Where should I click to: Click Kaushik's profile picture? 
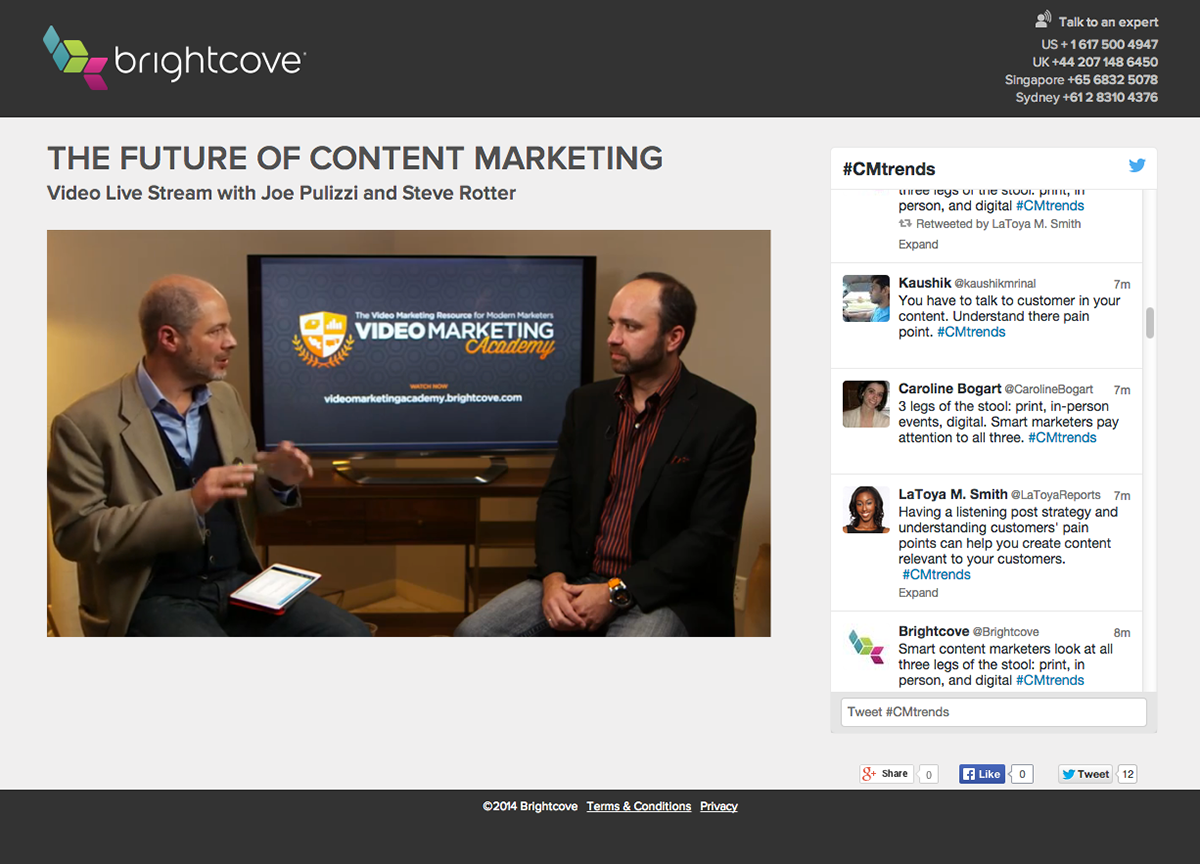[866, 298]
